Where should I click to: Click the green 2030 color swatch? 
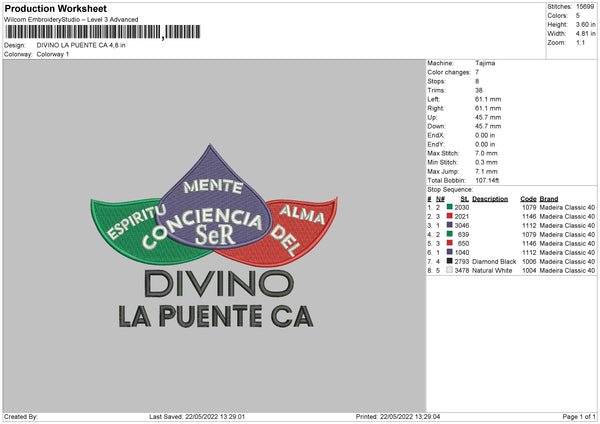pyautogui.click(x=450, y=207)
